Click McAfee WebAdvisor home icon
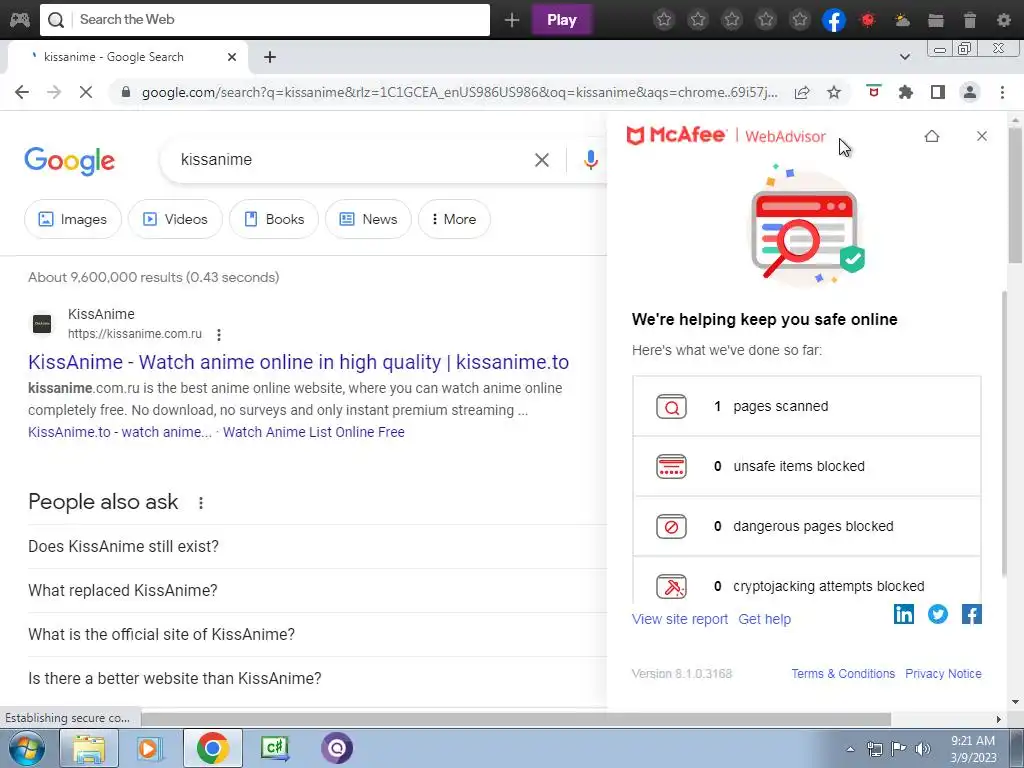 932,136
